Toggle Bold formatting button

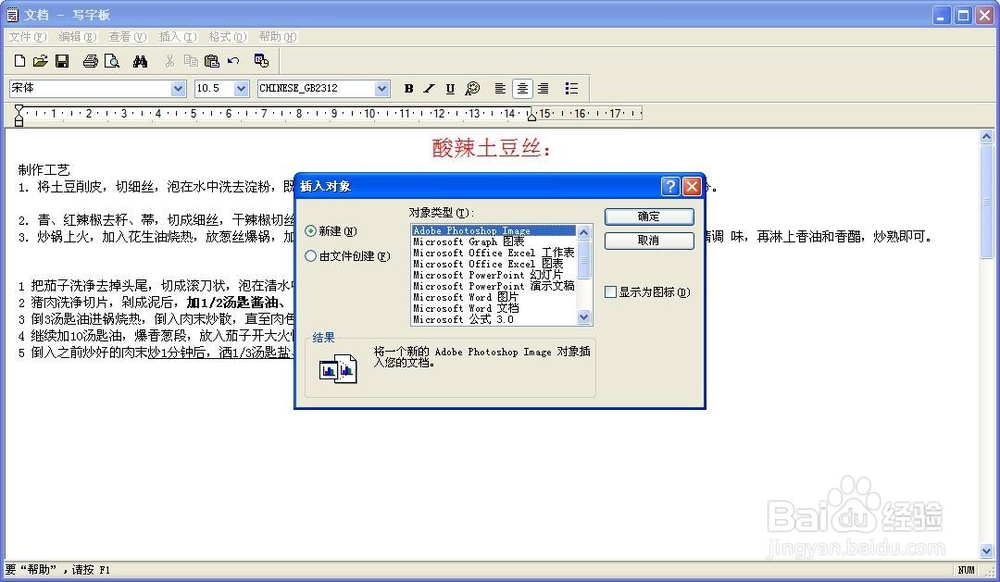tap(409, 89)
